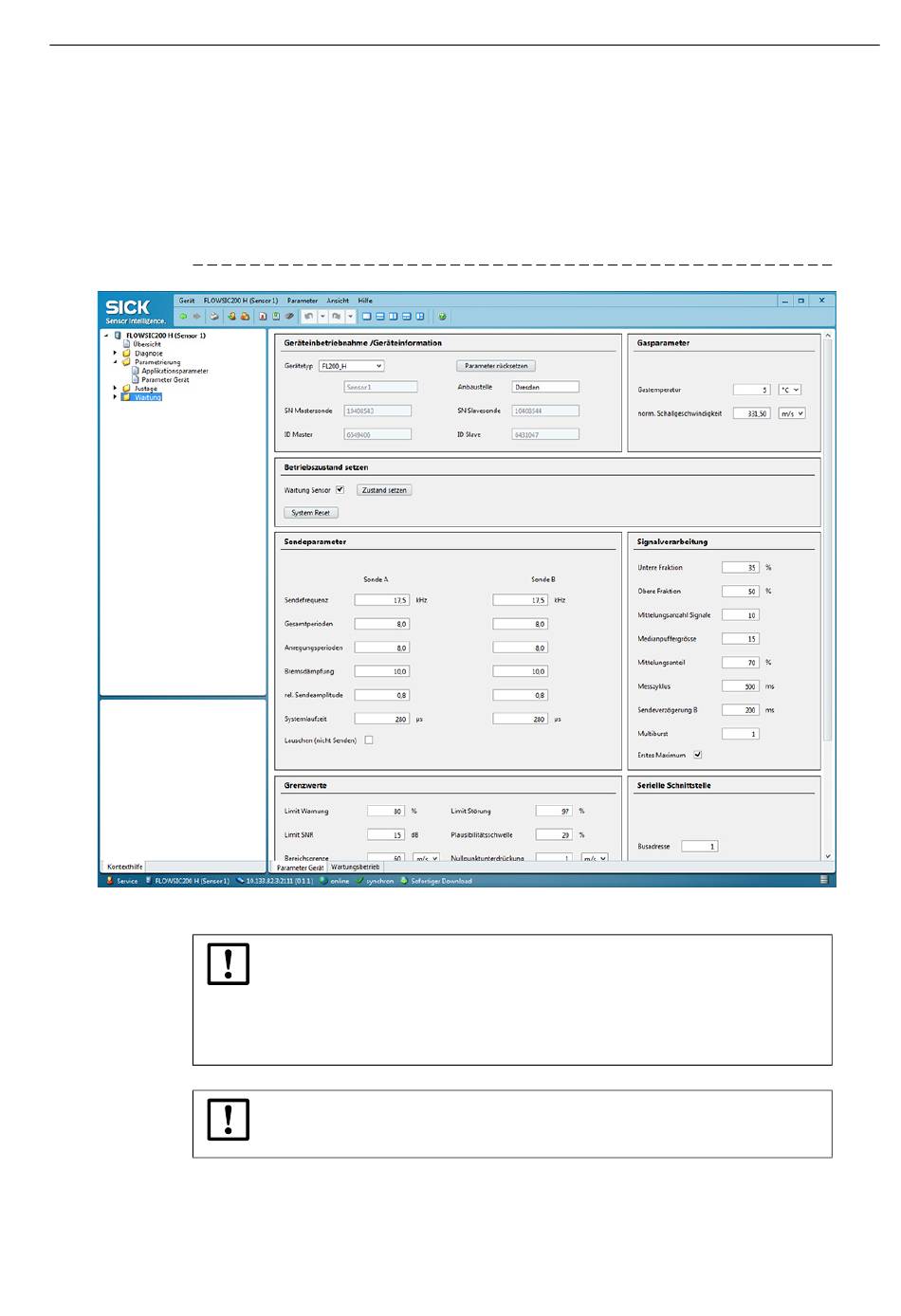901x1316 pixels.
Task: Click the scrollbar down arrow
Action: 828,856
